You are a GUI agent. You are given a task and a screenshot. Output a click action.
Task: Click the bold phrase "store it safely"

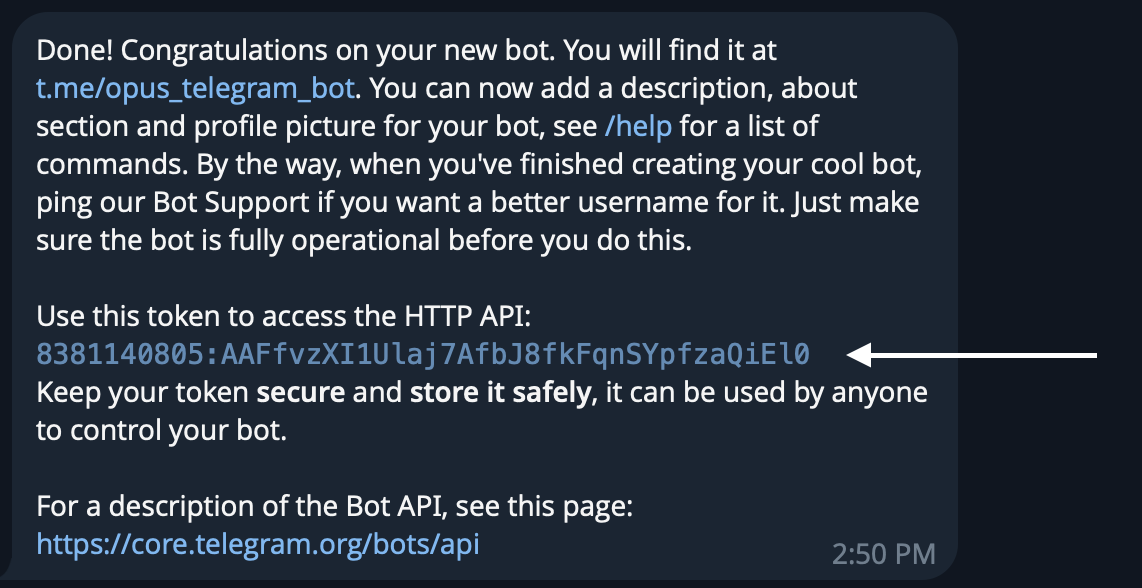[x=500, y=393]
